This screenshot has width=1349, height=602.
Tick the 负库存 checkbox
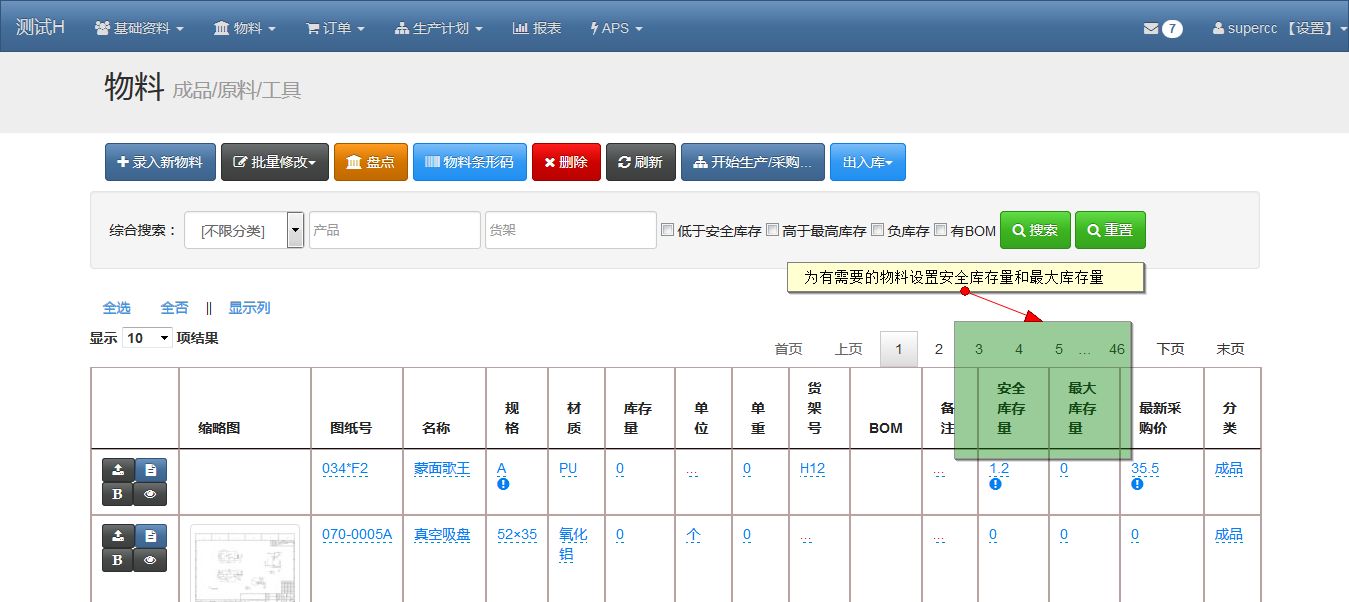tap(877, 230)
